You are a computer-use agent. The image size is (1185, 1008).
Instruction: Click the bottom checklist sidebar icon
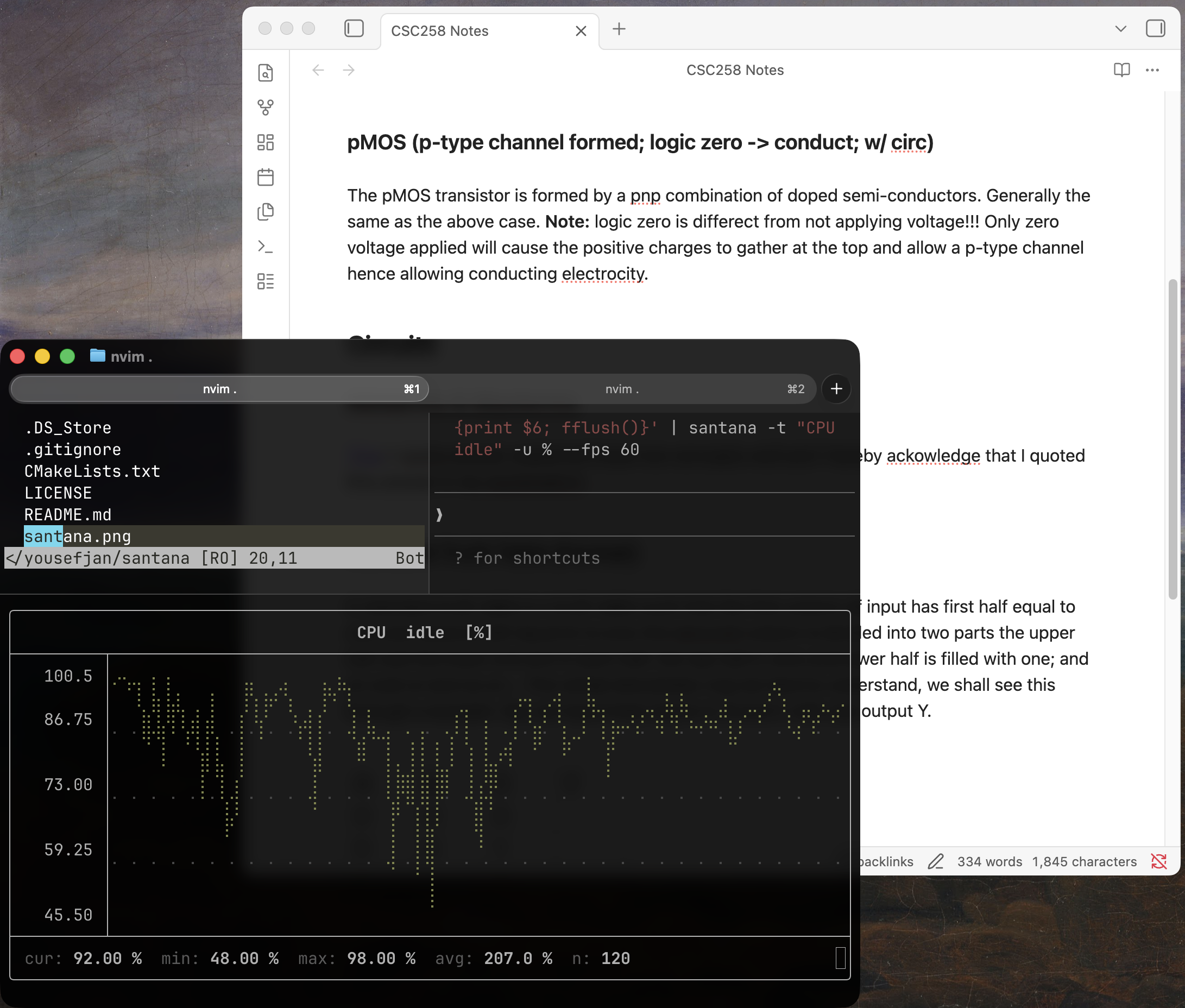(265, 281)
